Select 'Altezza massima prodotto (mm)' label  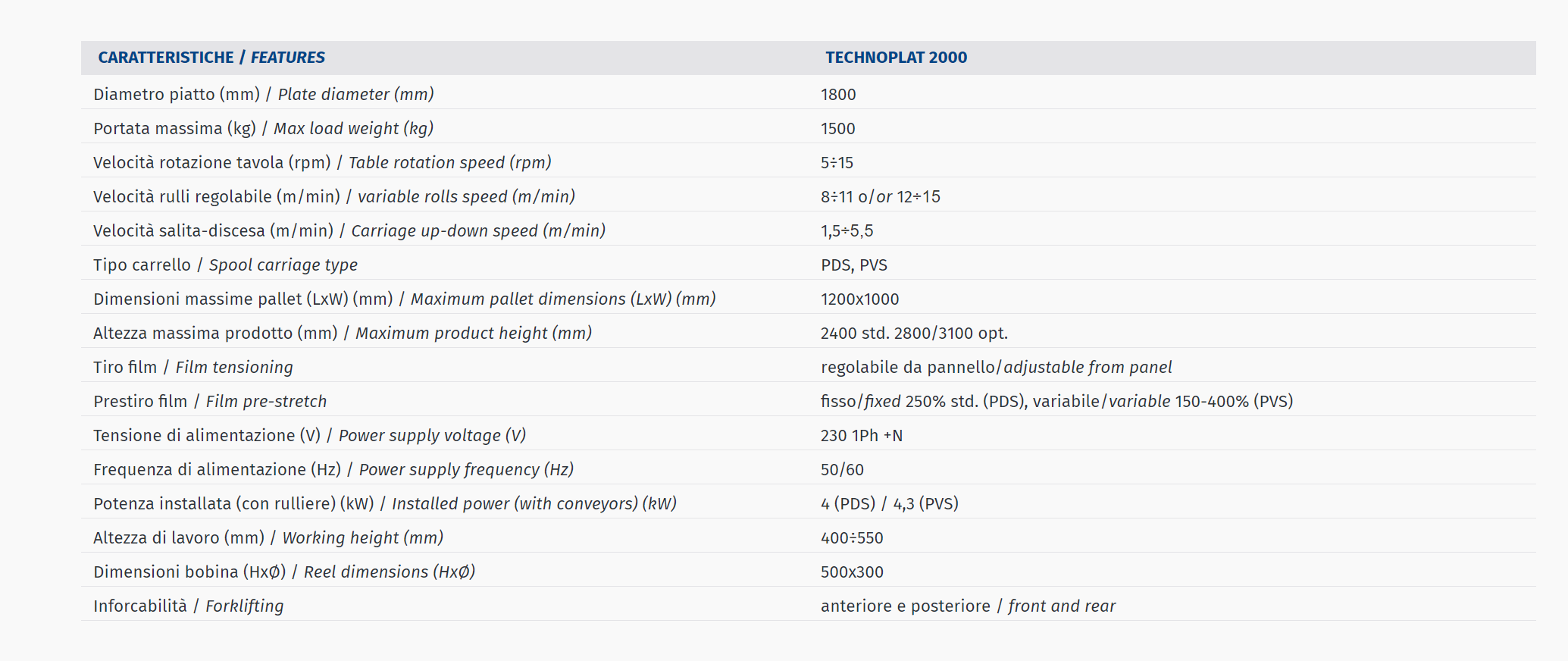343,334
